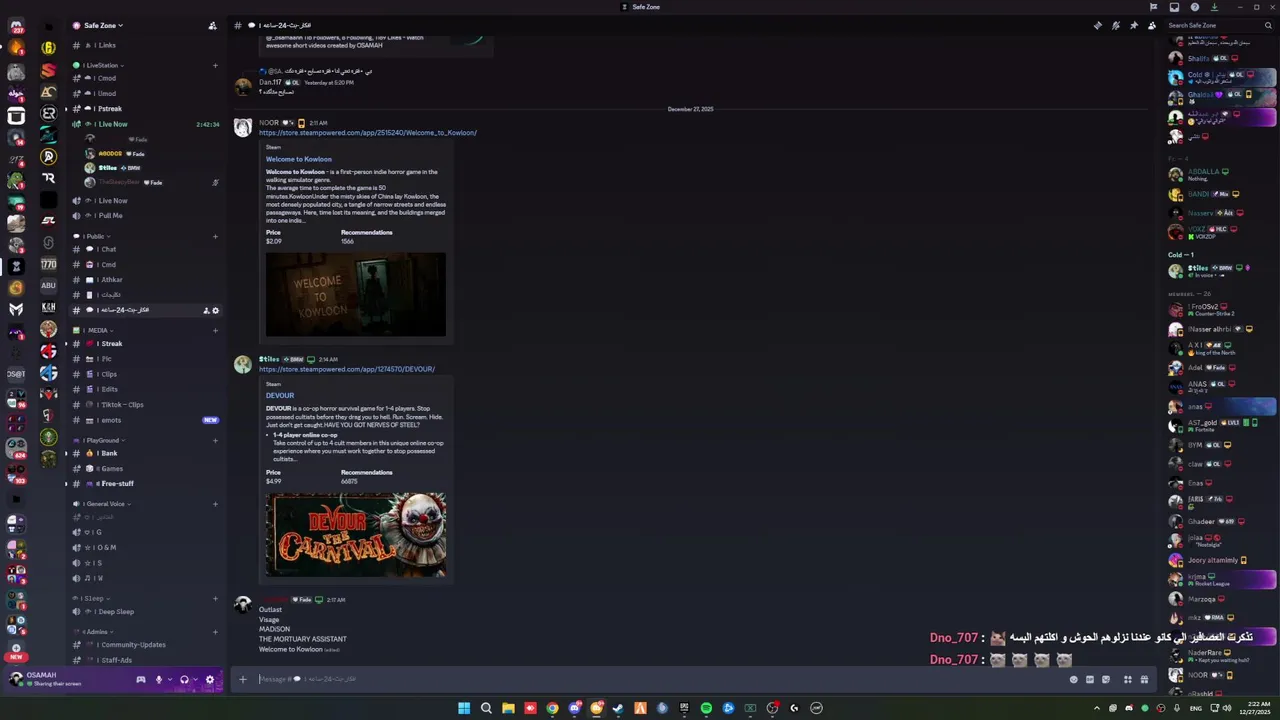Open ABDALLA's profile in member list

(x=1221, y=174)
